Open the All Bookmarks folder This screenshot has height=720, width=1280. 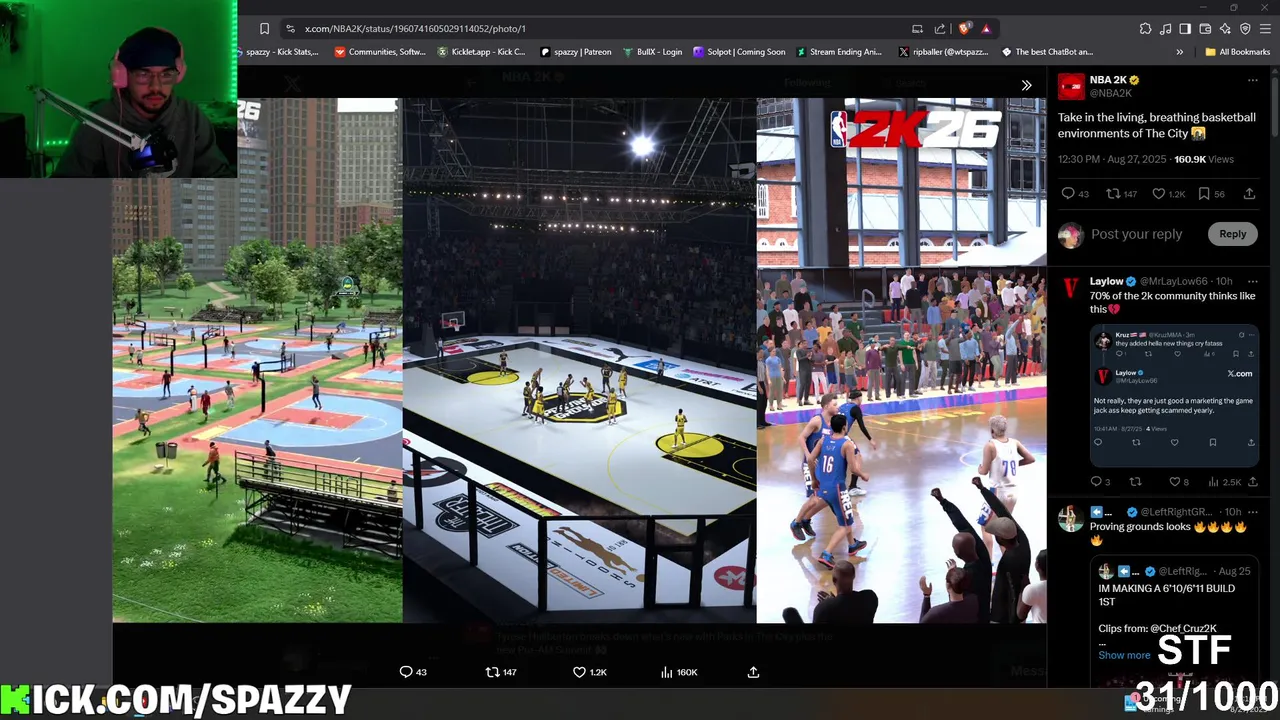coord(1237,52)
